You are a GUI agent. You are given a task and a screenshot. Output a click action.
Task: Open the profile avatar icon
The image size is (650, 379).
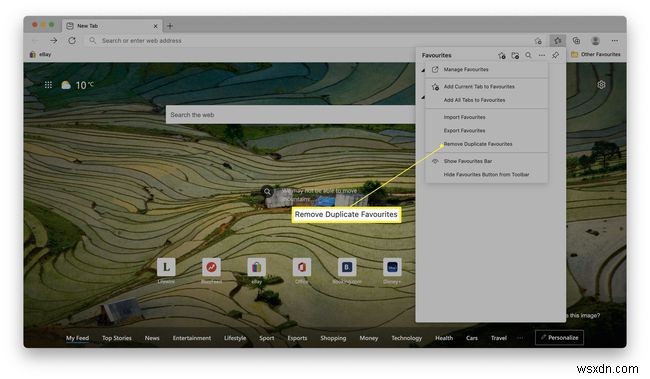[x=596, y=41]
